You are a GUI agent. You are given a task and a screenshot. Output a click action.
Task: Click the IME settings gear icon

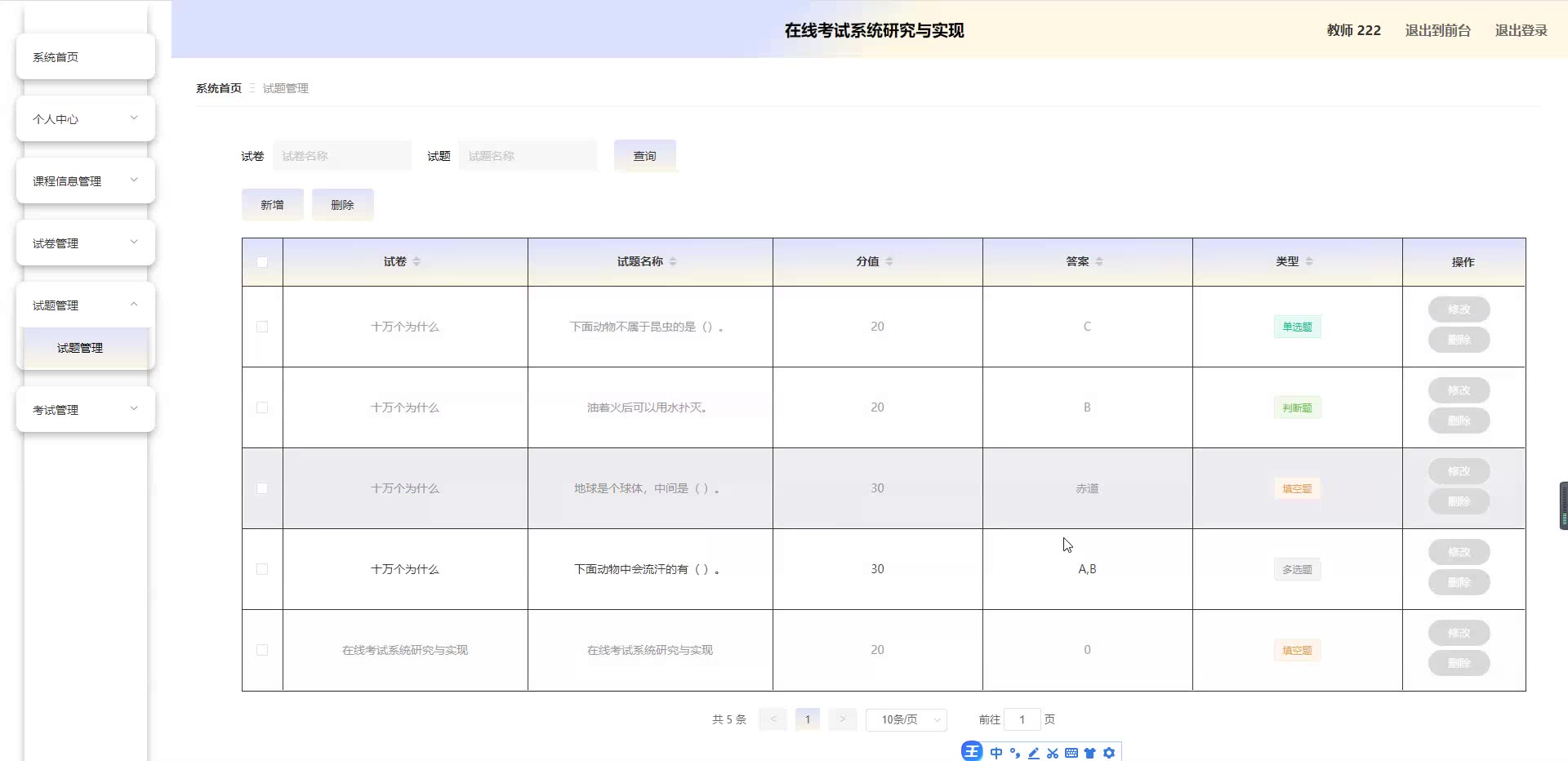point(1108,753)
